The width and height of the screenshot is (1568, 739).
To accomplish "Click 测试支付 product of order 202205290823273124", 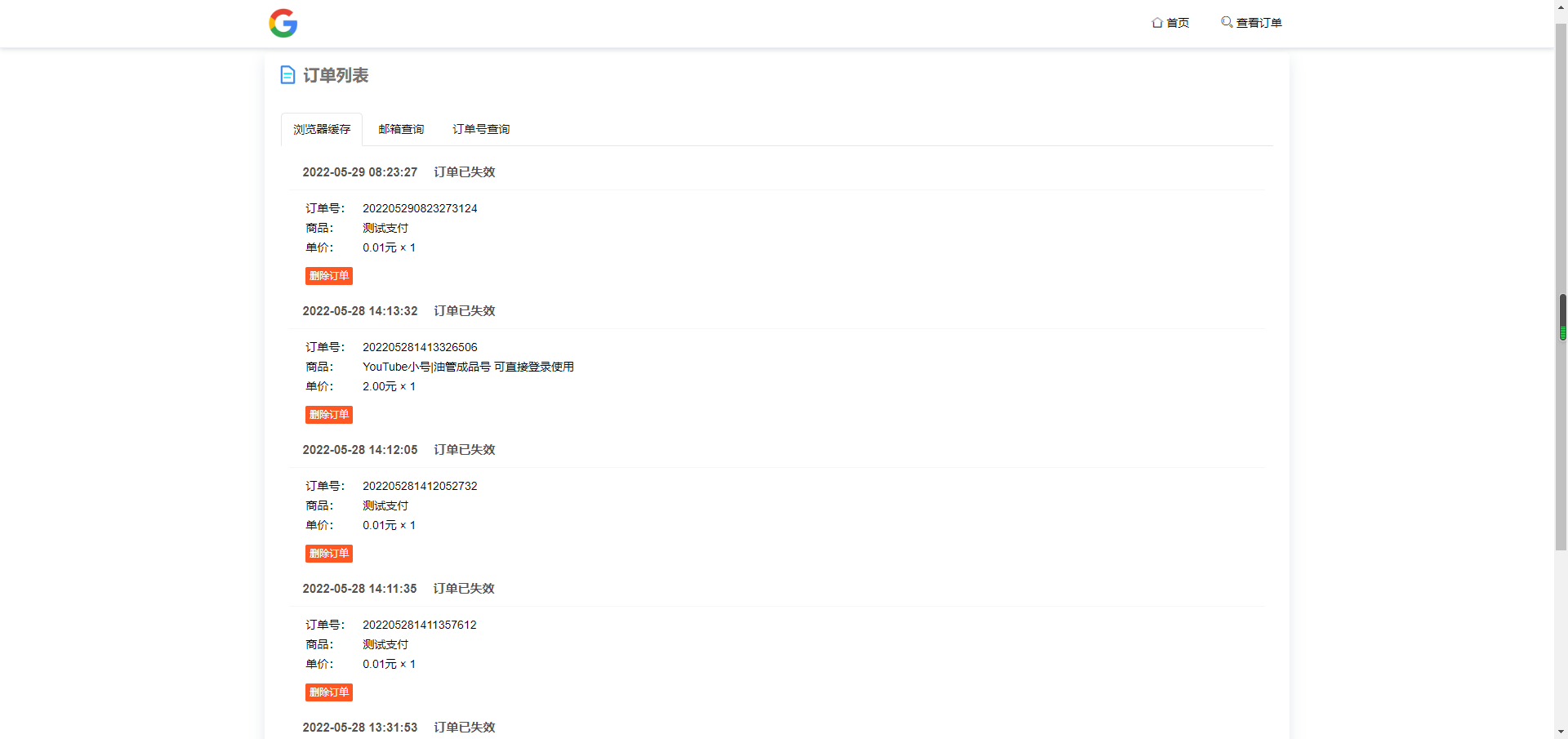I will pos(385,228).
